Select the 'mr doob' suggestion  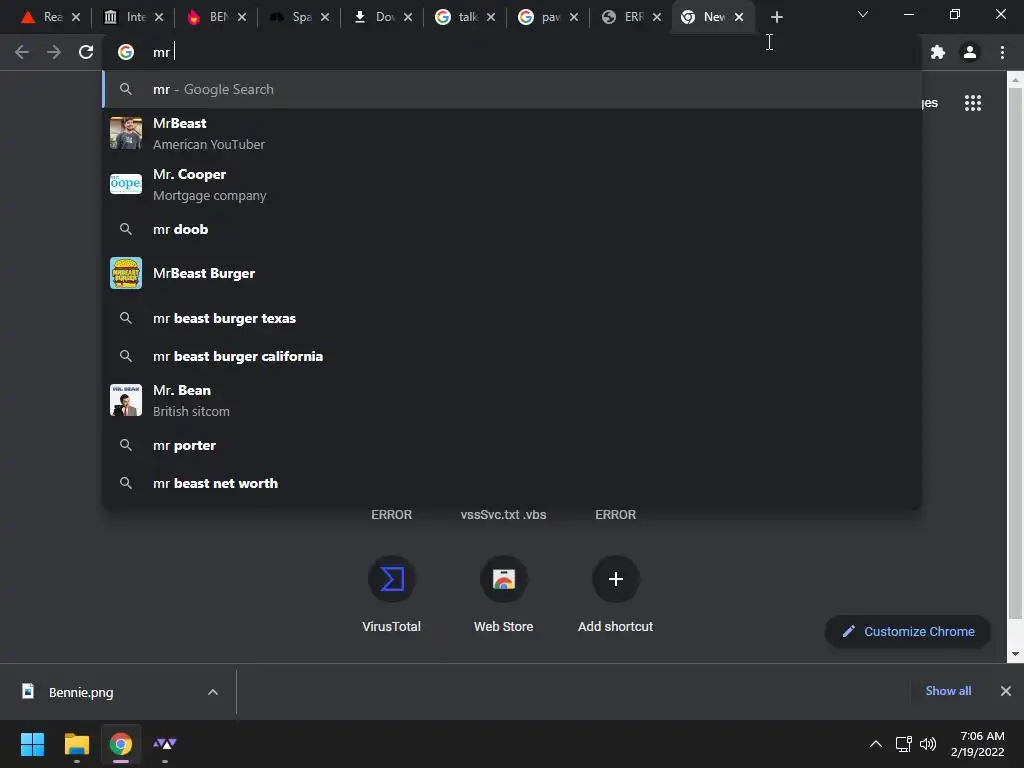pyautogui.click(x=512, y=229)
